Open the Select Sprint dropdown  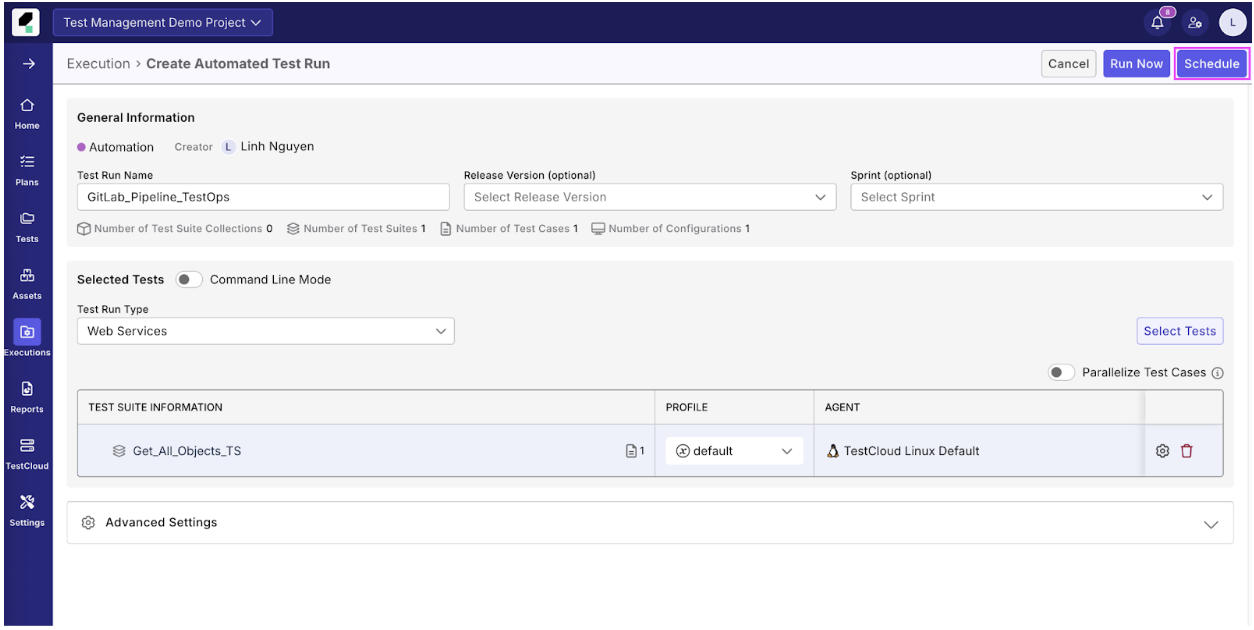[1036, 196]
